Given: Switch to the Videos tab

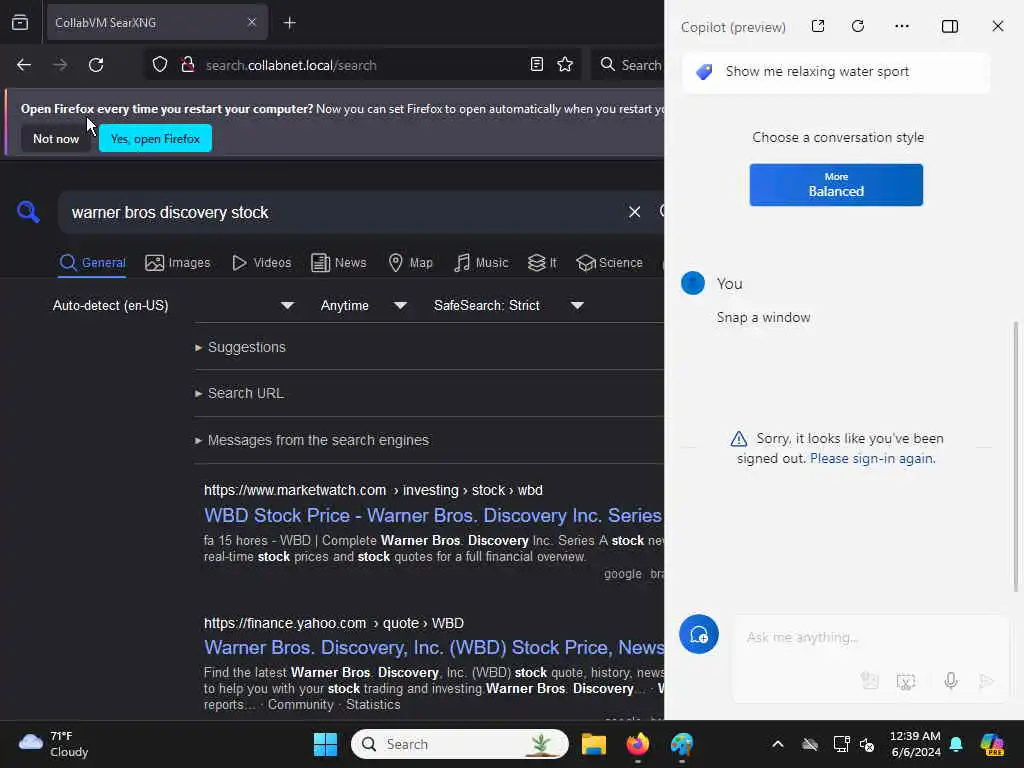Looking at the screenshot, I should 262,263.
